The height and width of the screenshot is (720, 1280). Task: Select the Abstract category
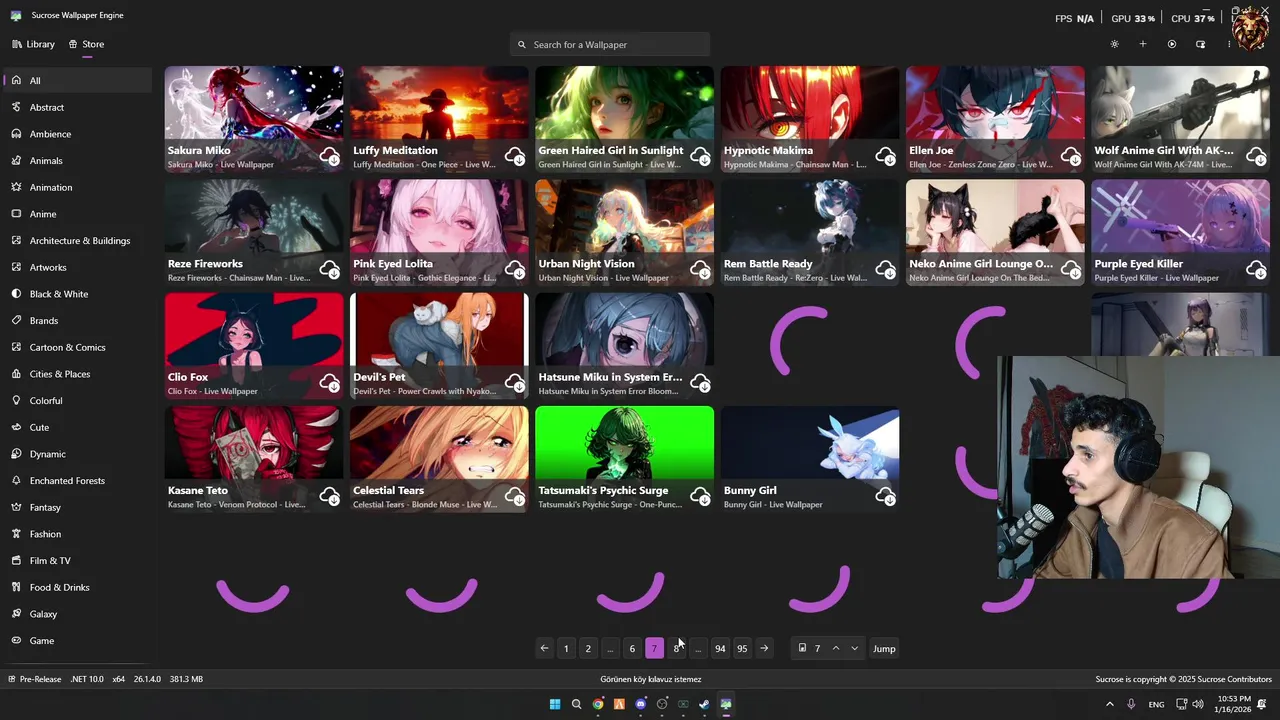(x=78, y=107)
